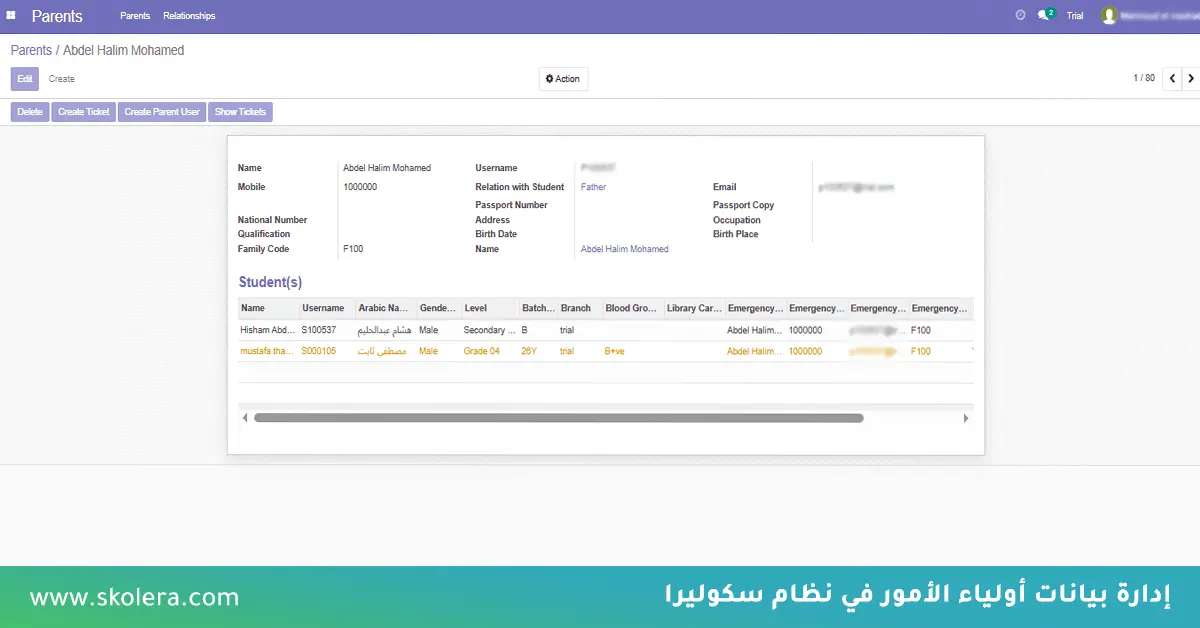This screenshot has width=1200, height=628.
Task: Click the clock activities icon
Action: pyautogui.click(x=1020, y=16)
